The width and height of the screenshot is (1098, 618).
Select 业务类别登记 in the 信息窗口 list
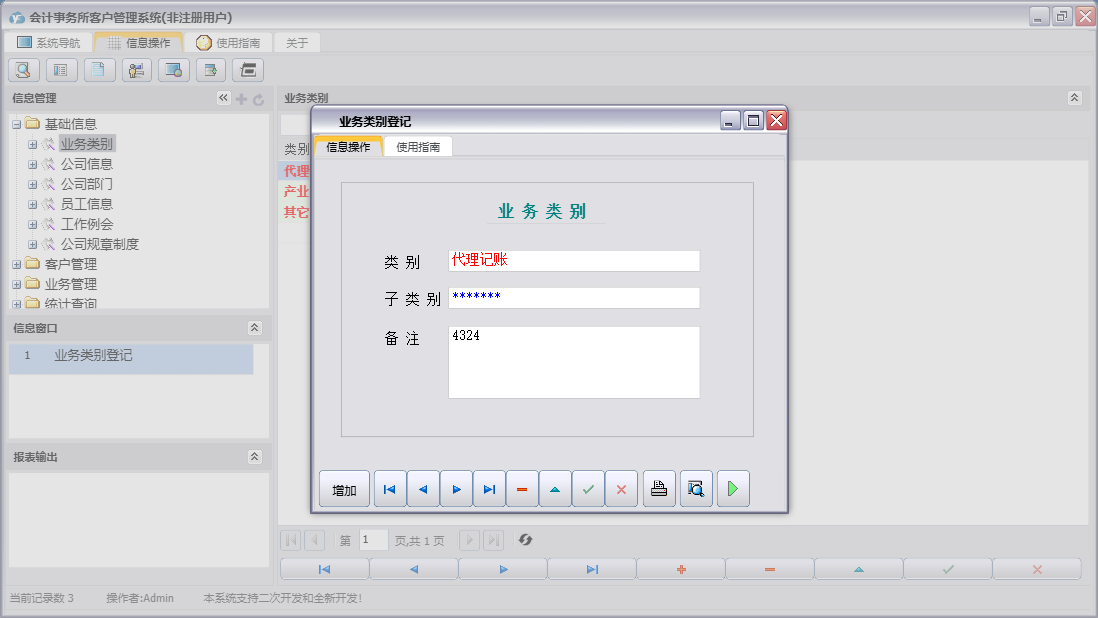(93, 355)
